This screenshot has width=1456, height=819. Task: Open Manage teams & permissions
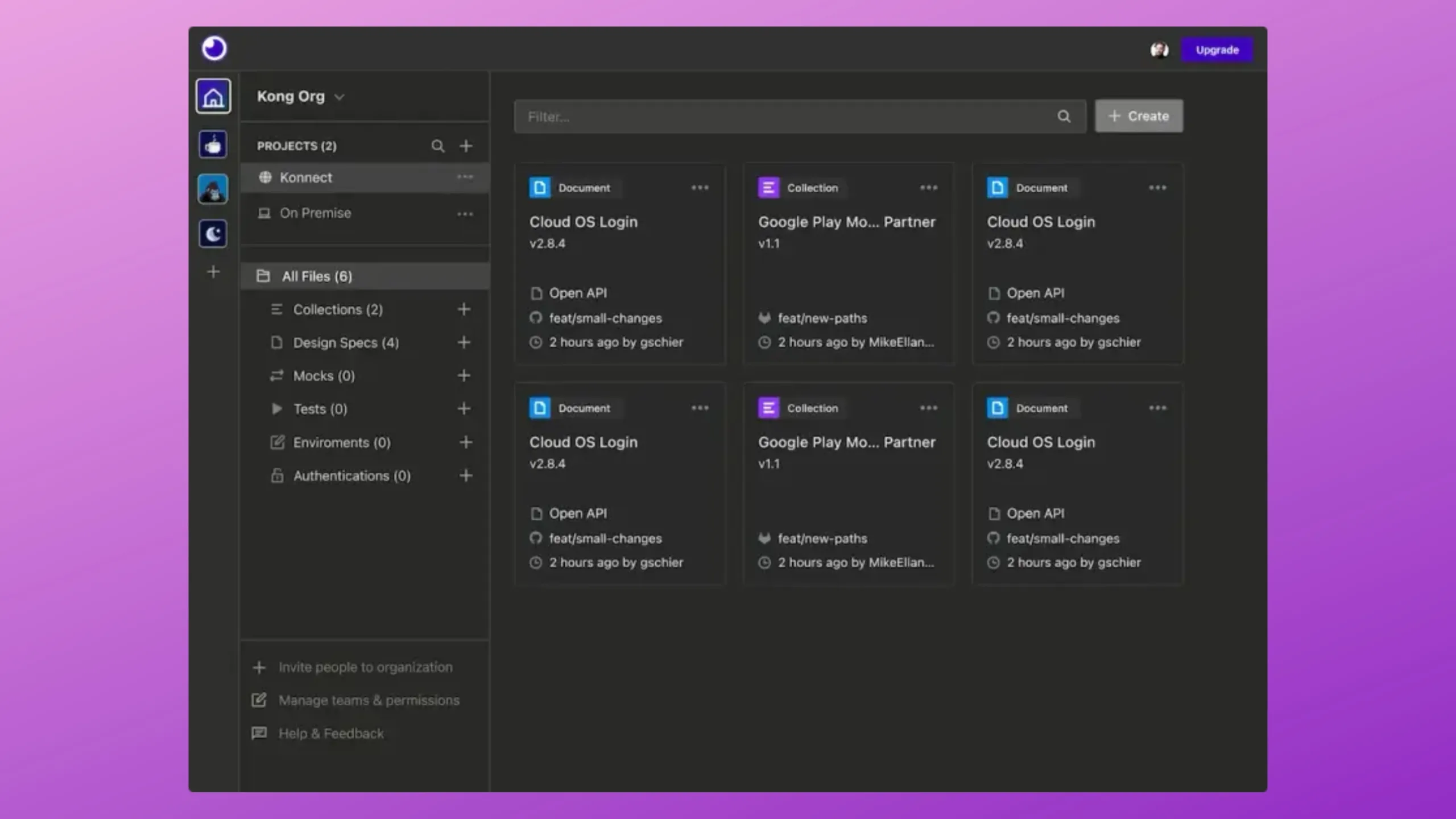click(x=355, y=700)
